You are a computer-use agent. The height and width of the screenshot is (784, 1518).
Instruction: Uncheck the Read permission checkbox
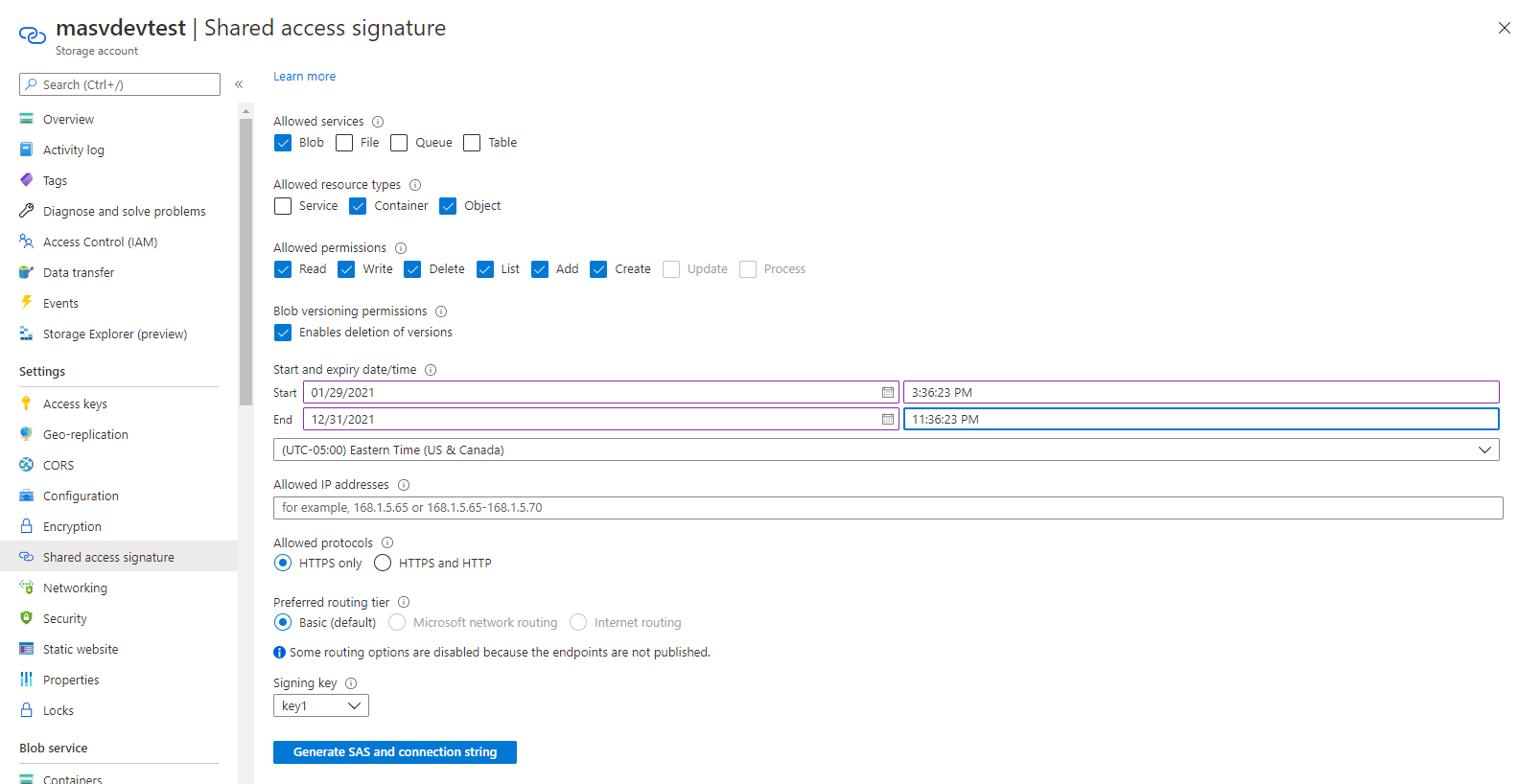(x=283, y=269)
